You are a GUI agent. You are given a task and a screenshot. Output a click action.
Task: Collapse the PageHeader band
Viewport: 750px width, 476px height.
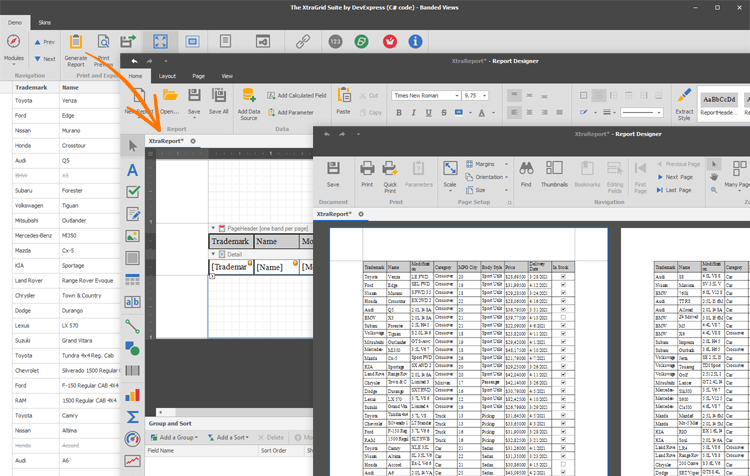point(213,228)
